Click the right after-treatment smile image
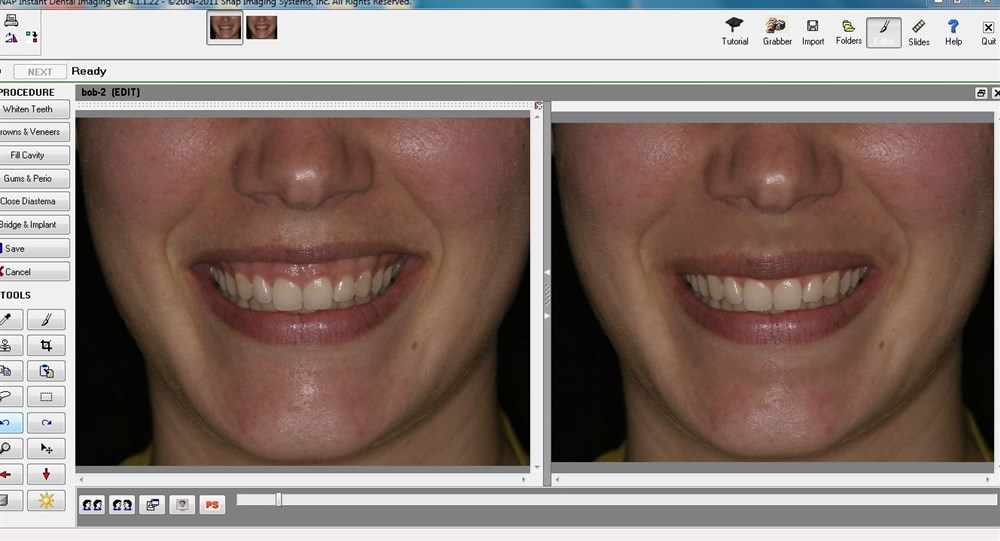The height and width of the screenshot is (541, 1000). tap(772, 292)
